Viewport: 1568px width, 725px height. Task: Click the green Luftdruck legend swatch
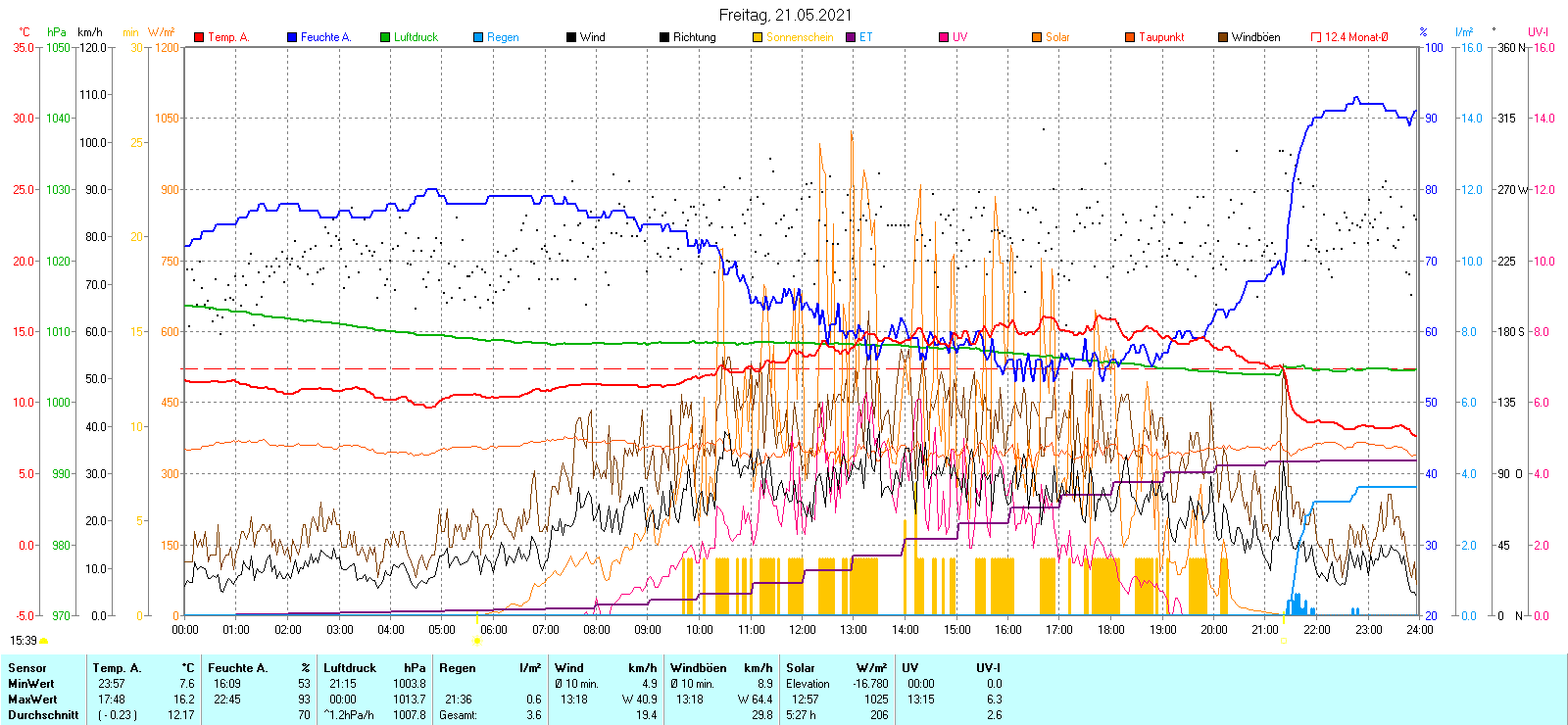pos(385,37)
